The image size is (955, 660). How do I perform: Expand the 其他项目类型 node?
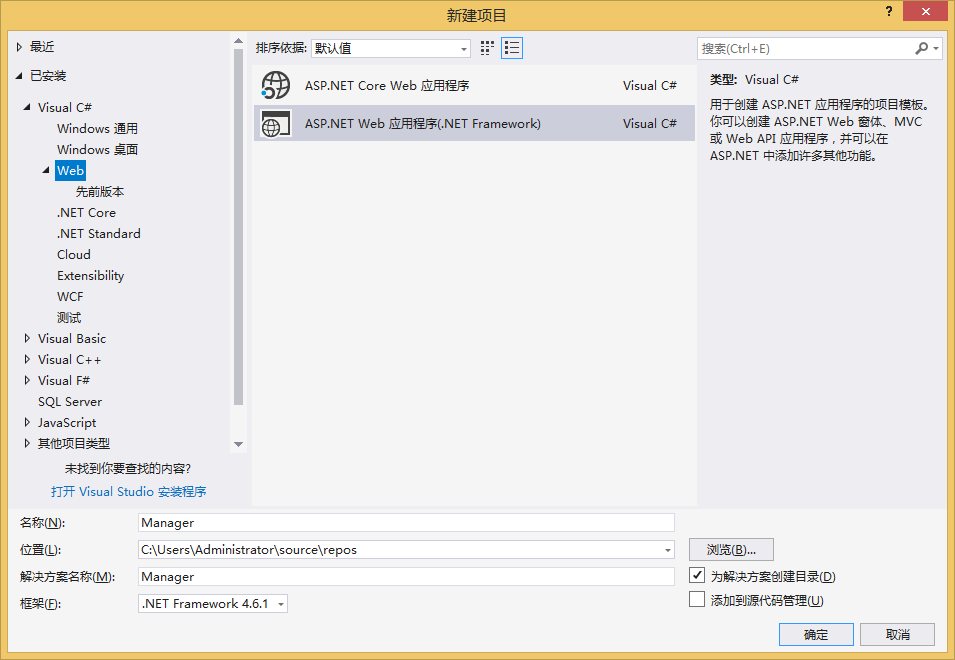tap(27, 443)
